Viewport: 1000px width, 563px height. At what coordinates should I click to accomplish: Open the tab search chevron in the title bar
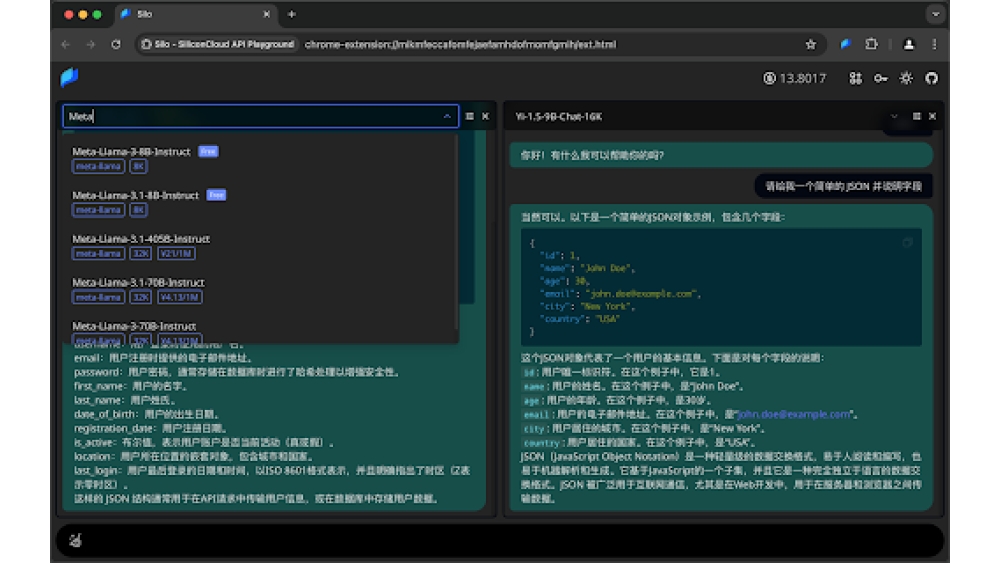click(935, 14)
